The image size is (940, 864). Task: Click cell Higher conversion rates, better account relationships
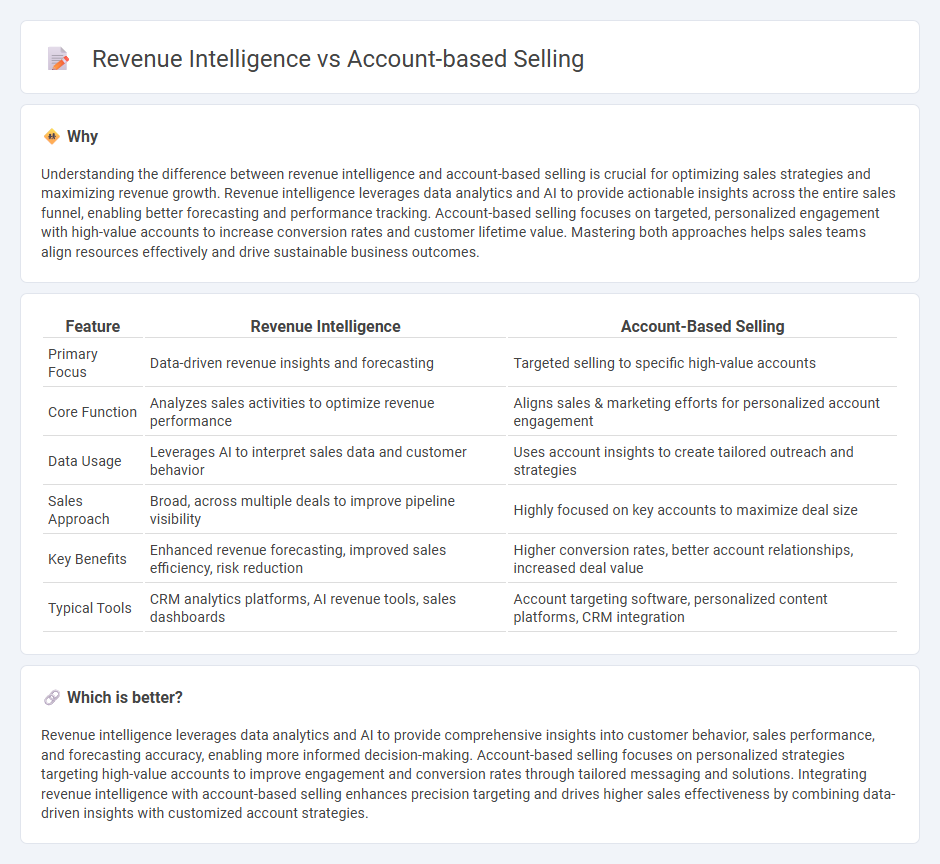tap(703, 559)
